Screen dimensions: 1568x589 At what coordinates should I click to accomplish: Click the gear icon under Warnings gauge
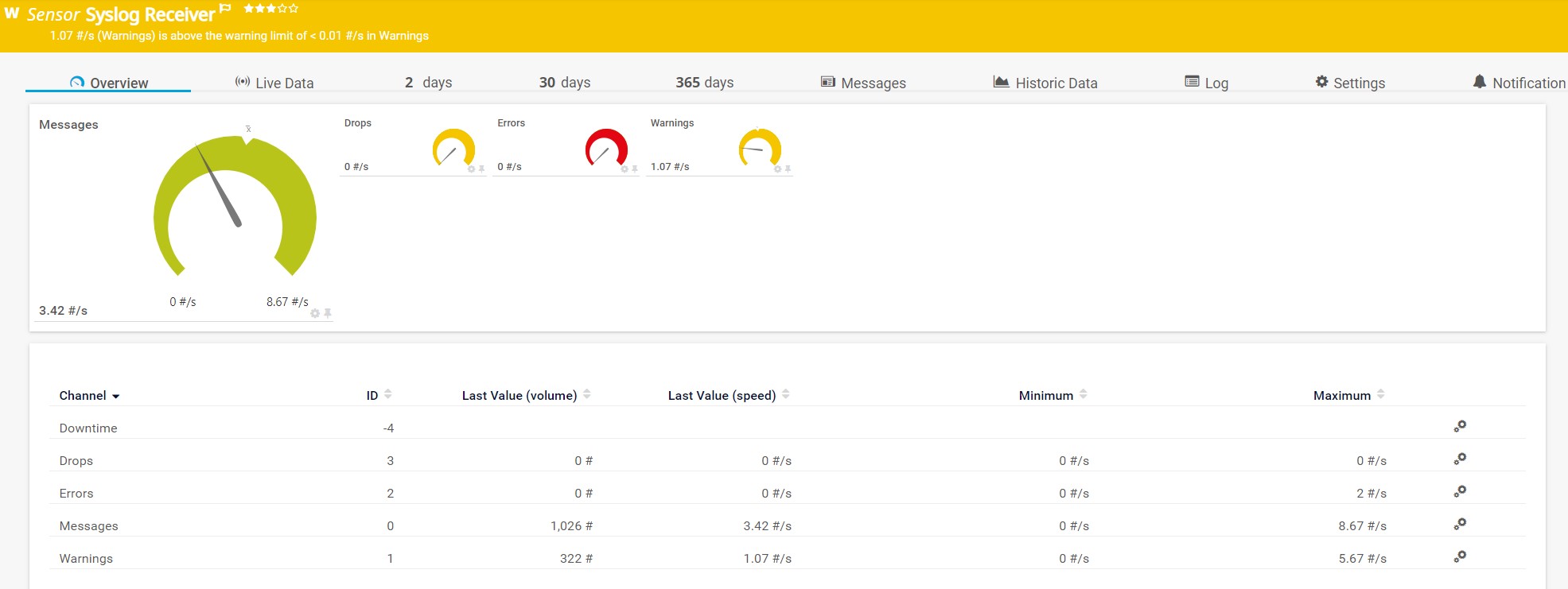pyautogui.click(x=777, y=169)
